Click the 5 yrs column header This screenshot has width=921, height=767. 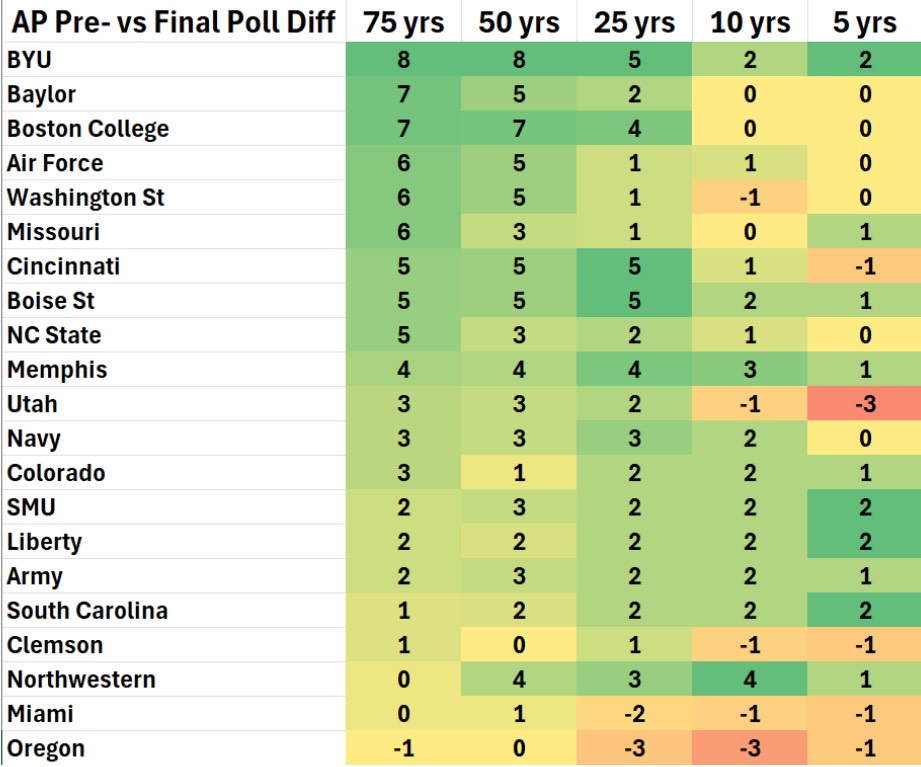pyautogui.click(x=864, y=22)
